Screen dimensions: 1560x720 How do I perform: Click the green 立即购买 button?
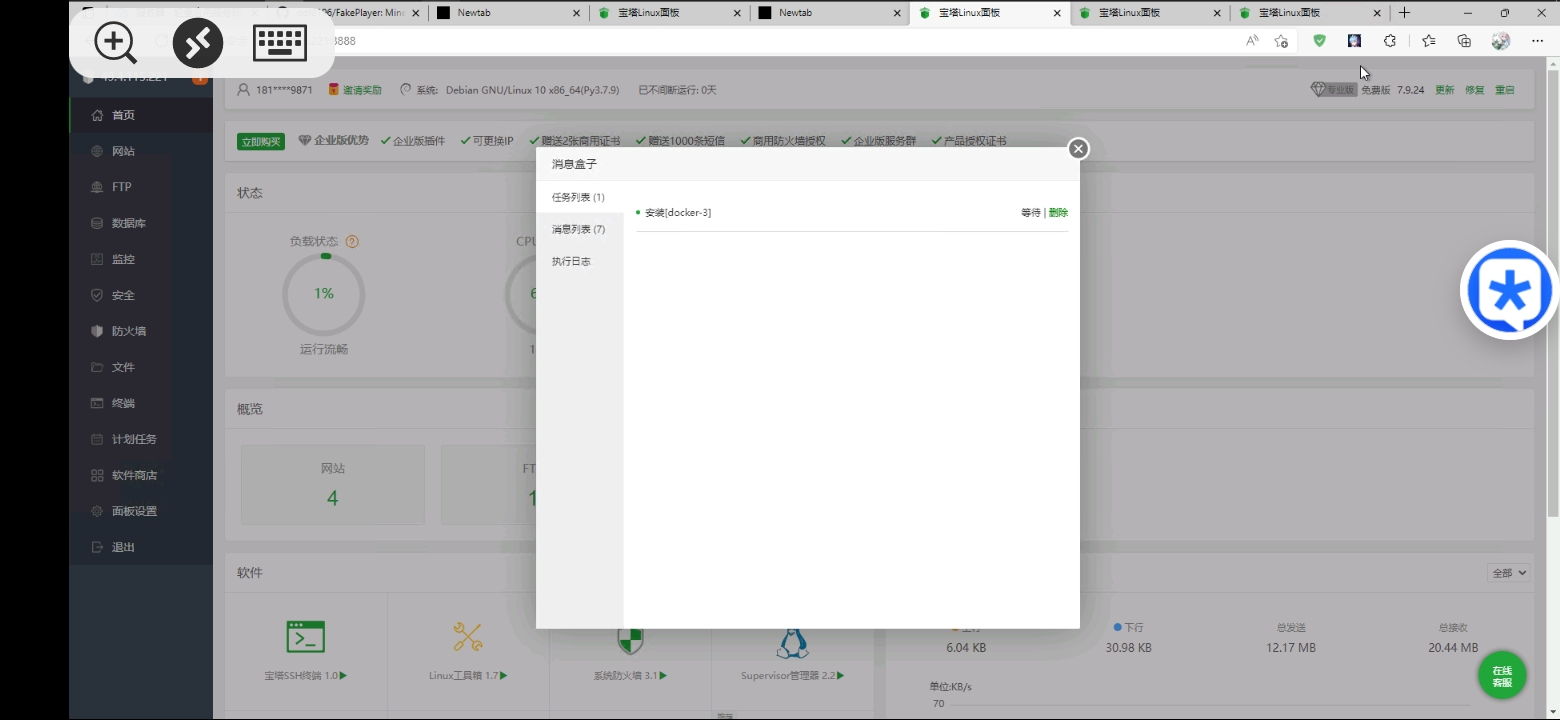click(x=261, y=141)
